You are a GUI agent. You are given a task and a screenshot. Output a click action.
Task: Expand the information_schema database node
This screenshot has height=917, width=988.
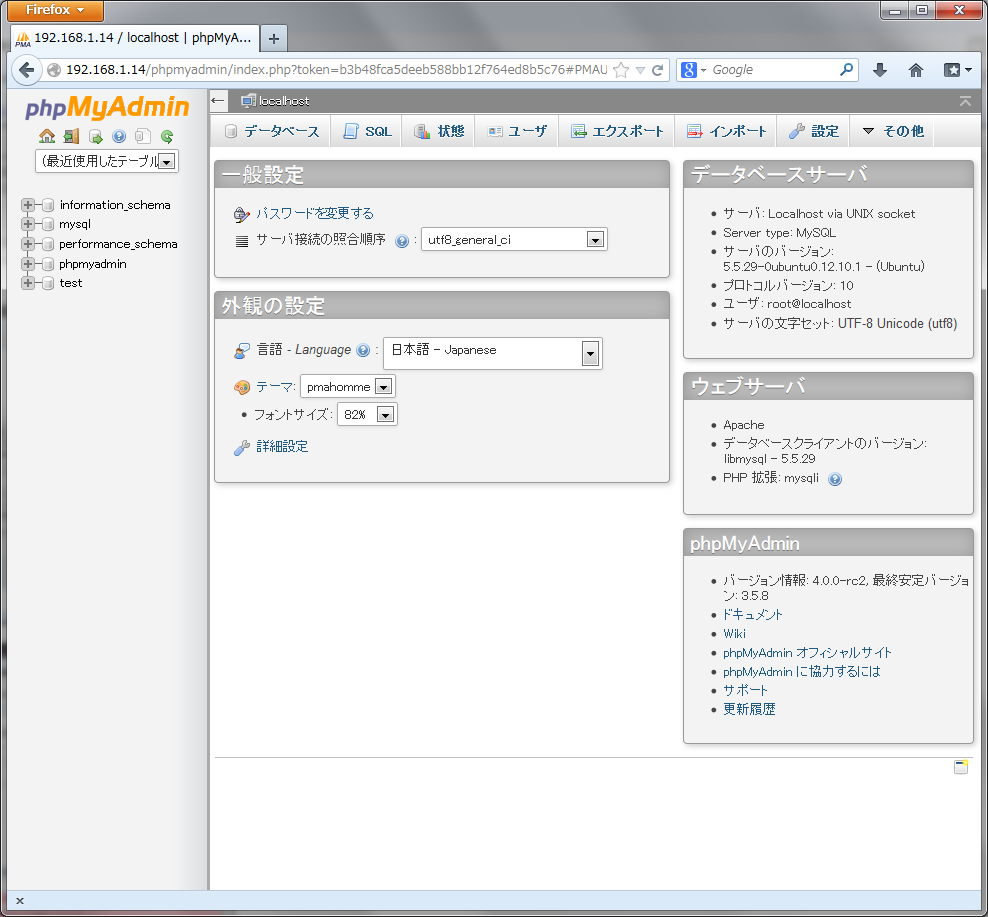point(27,205)
